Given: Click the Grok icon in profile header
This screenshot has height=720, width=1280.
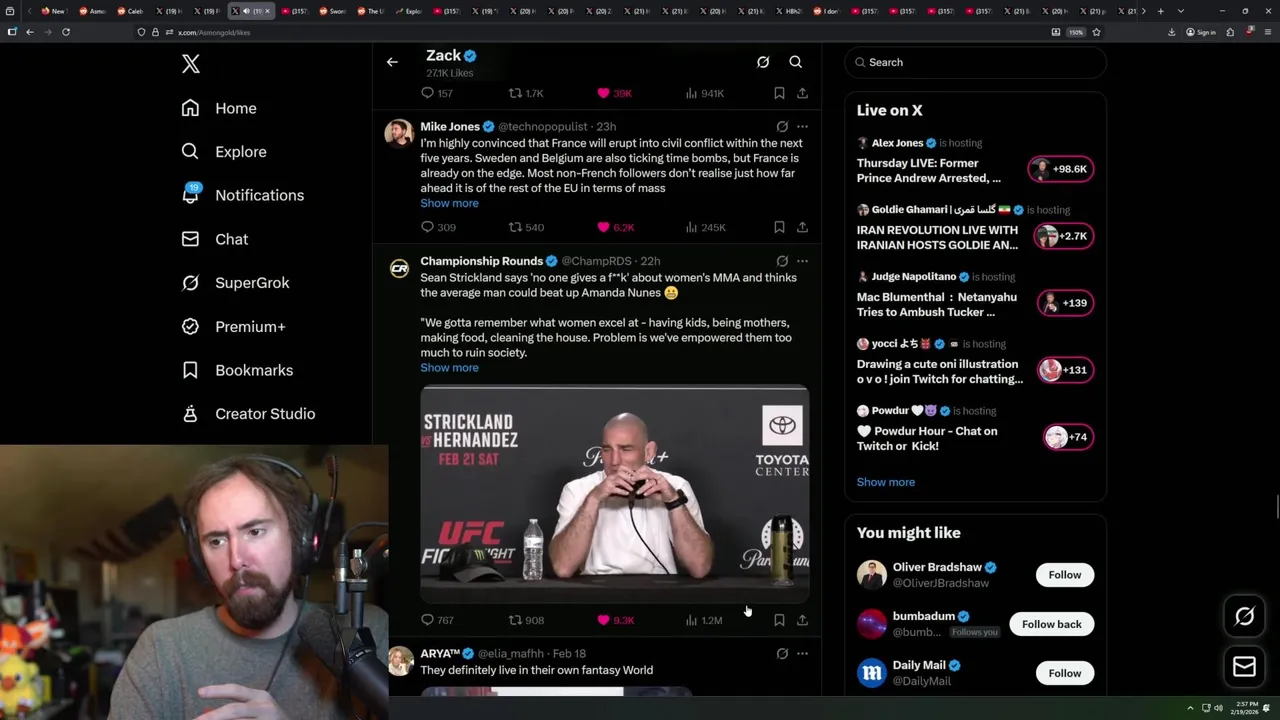Looking at the screenshot, I should coord(763,62).
